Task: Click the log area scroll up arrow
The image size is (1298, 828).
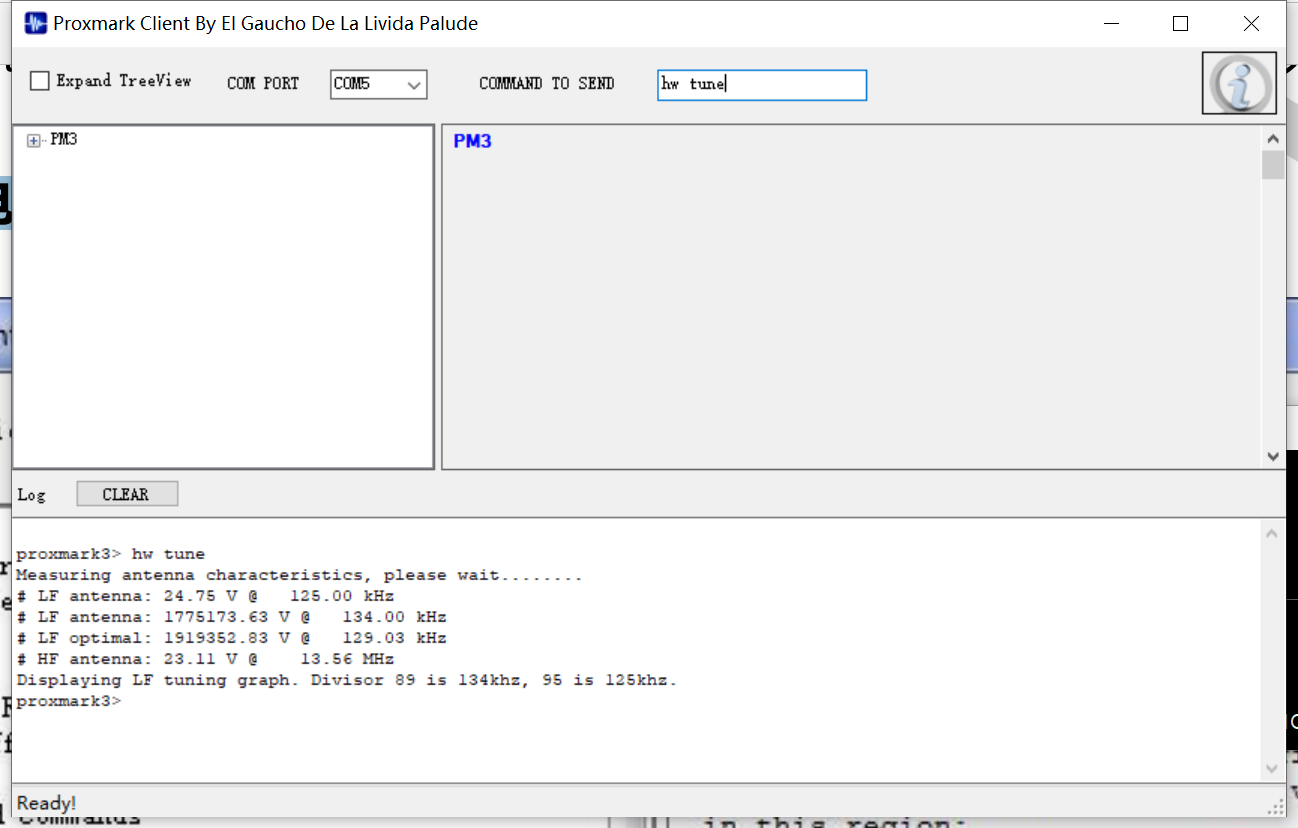Action: tap(1272, 534)
